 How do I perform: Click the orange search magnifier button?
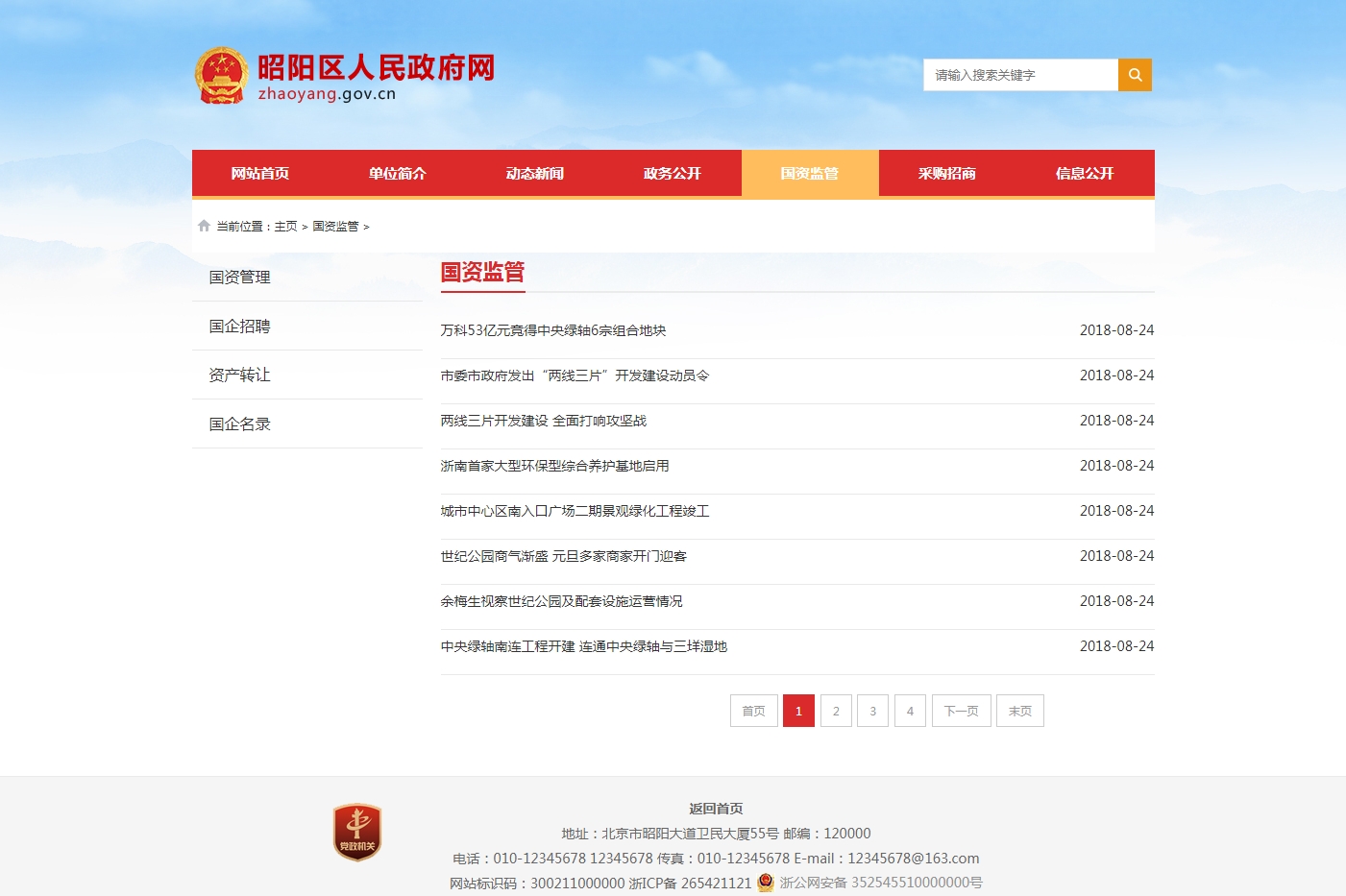pyautogui.click(x=1135, y=75)
